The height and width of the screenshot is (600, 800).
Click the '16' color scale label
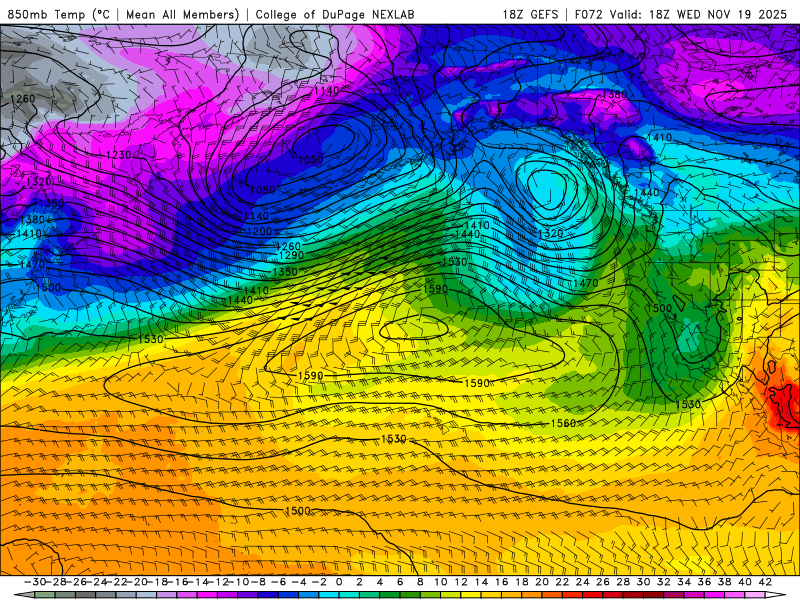point(502,582)
